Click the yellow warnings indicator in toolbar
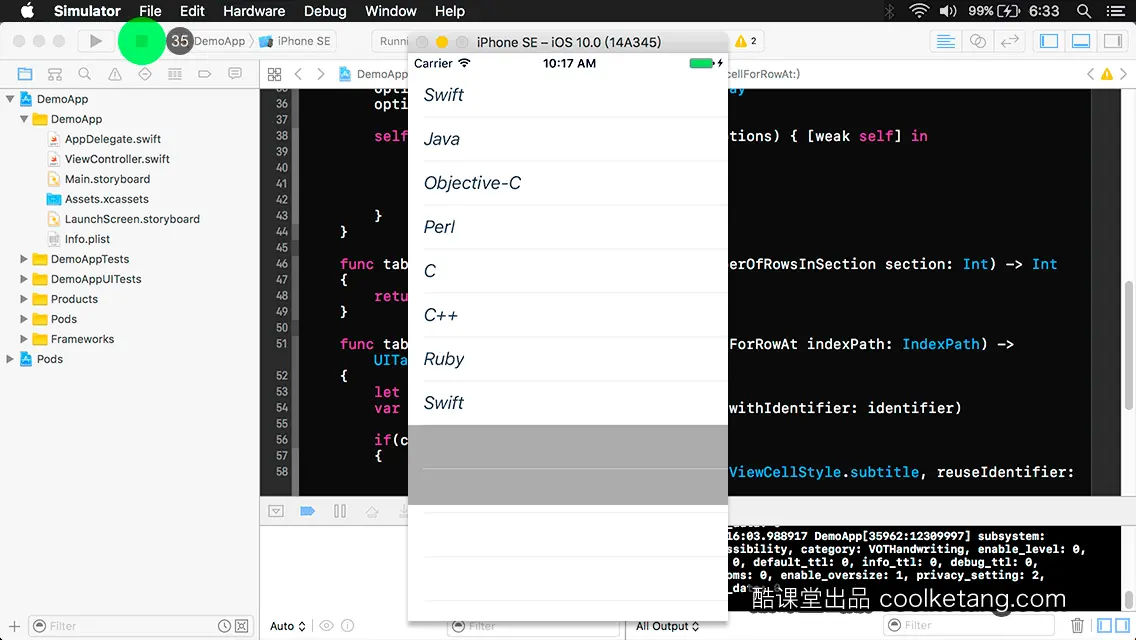The image size is (1136, 640). point(746,41)
